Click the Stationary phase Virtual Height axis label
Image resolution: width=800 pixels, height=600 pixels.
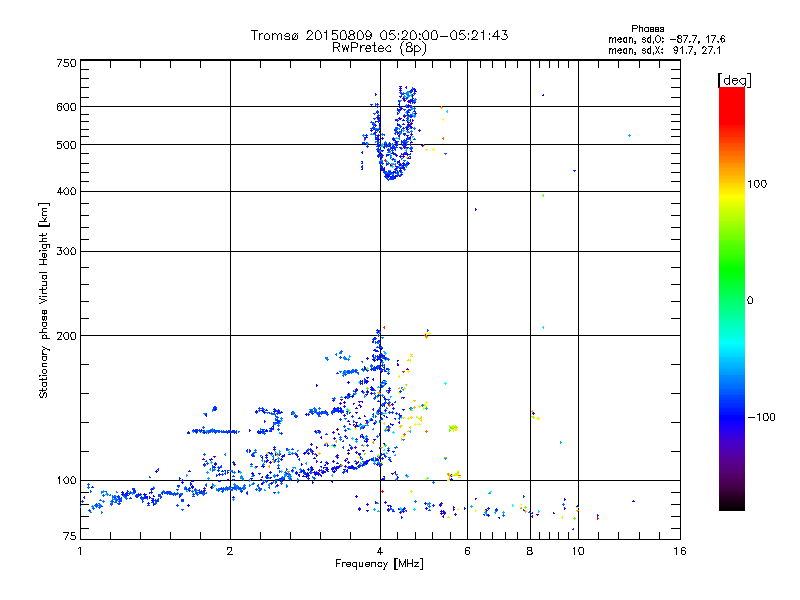[x=44, y=300]
